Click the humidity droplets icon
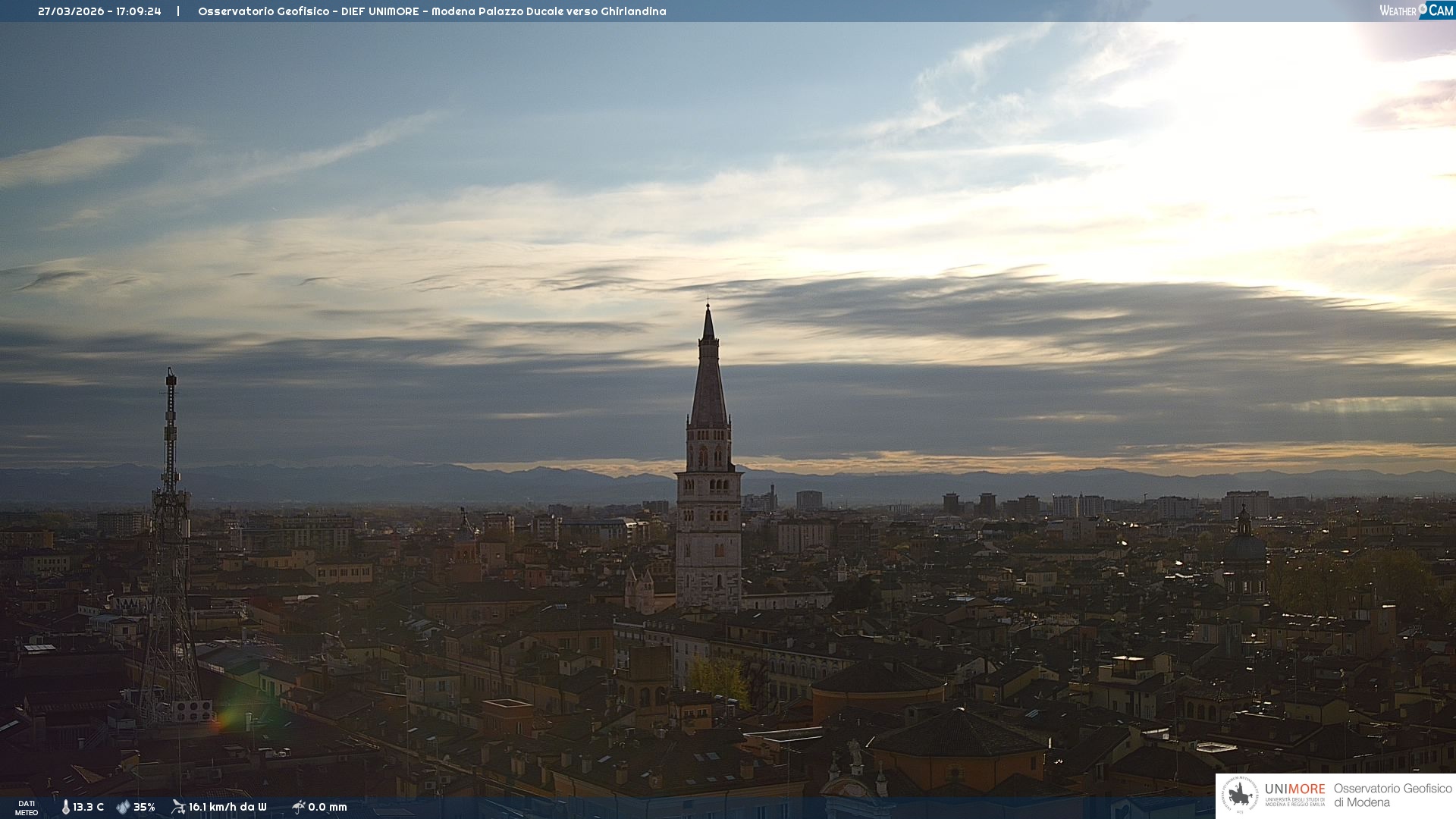 pyautogui.click(x=123, y=808)
